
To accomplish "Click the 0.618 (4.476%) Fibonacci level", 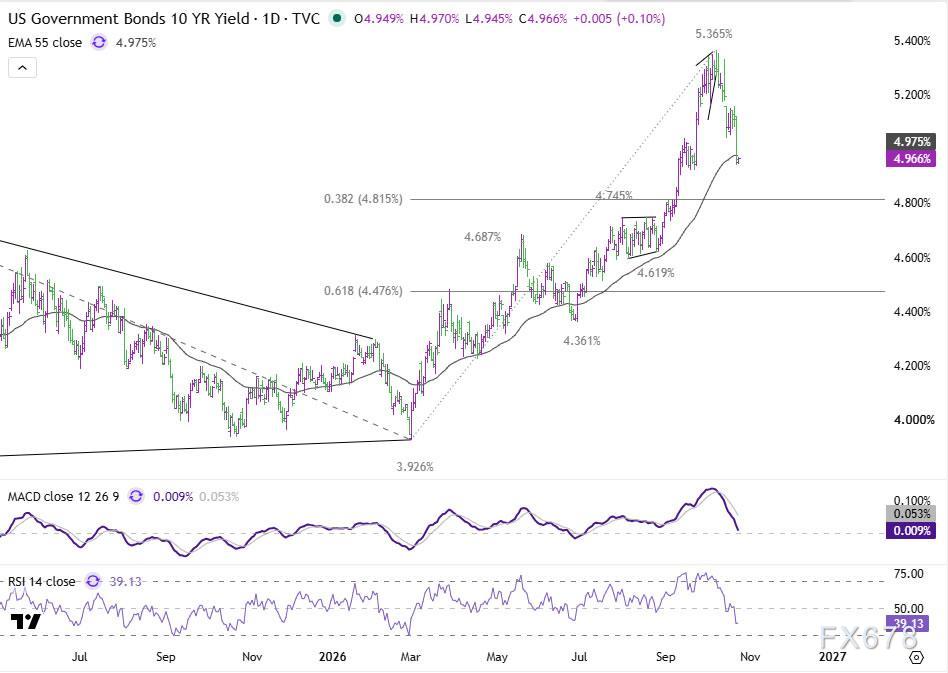I will [x=363, y=291].
